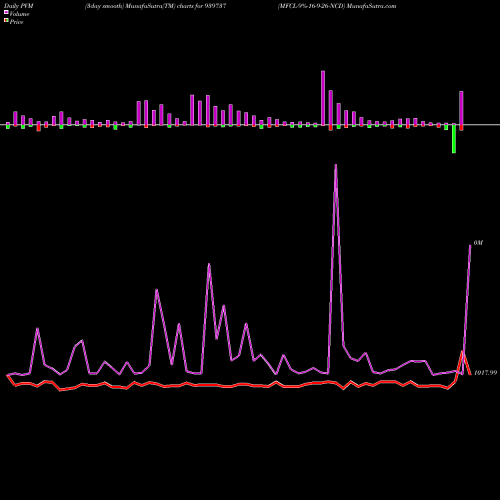Image resolution: width=500 pixels, height=500 pixels.
Task: Click the '0M' volume axis label
Action: (x=478, y=243)
